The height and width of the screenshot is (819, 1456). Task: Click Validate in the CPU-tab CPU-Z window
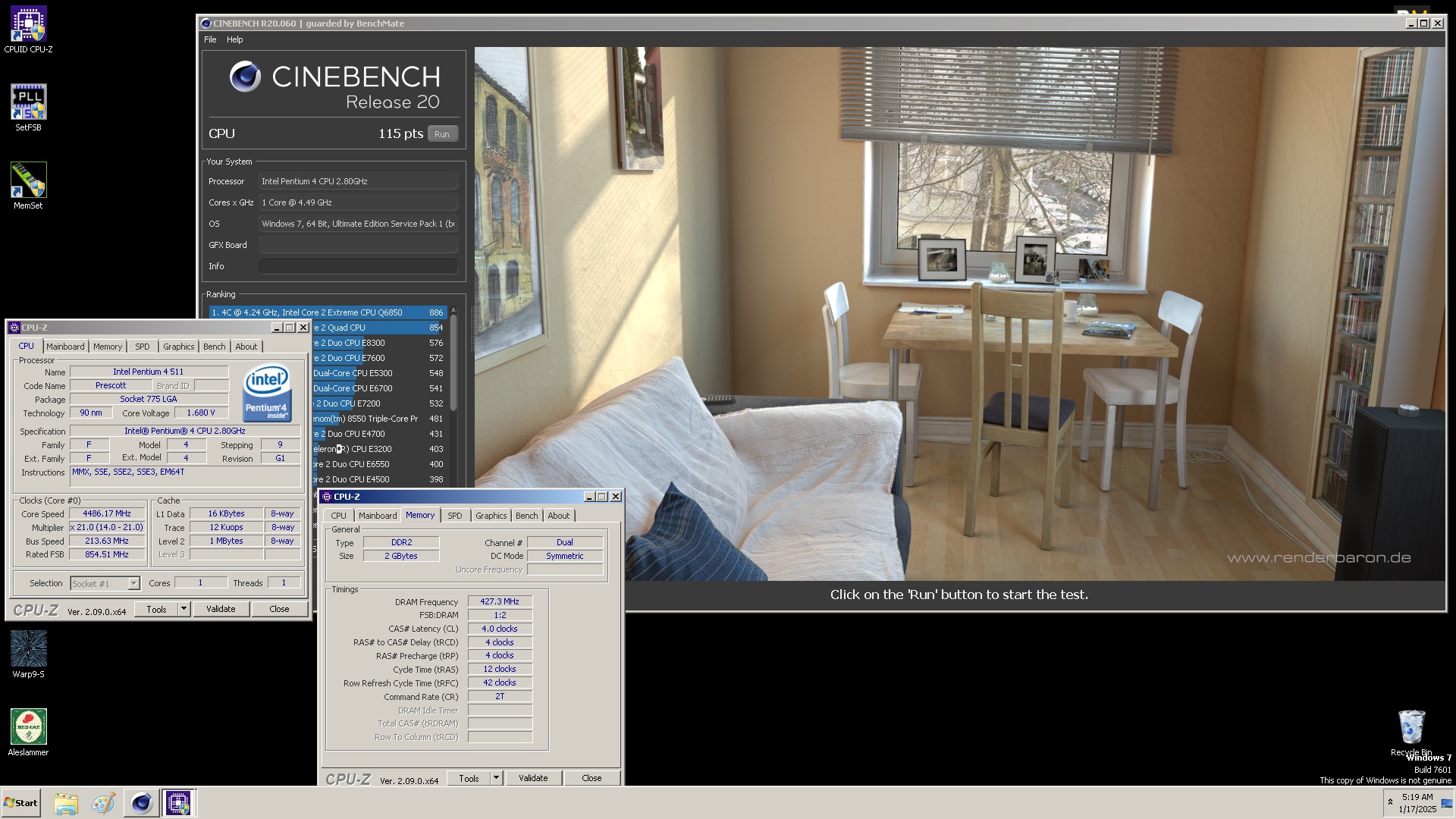tap(221, 609)
